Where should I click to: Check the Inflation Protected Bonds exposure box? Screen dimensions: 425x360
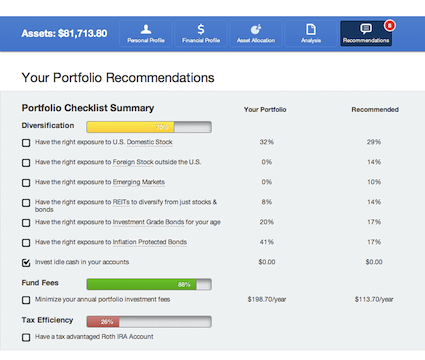pyautogui.click(x=26, y=243)
